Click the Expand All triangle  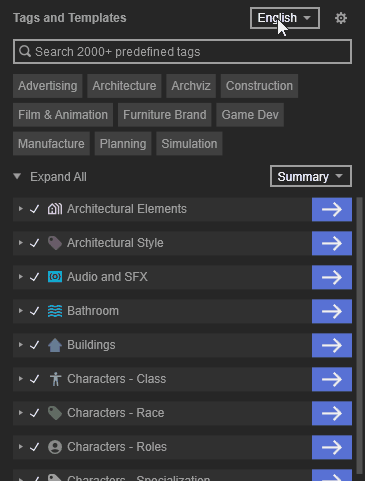coord(17,176)
